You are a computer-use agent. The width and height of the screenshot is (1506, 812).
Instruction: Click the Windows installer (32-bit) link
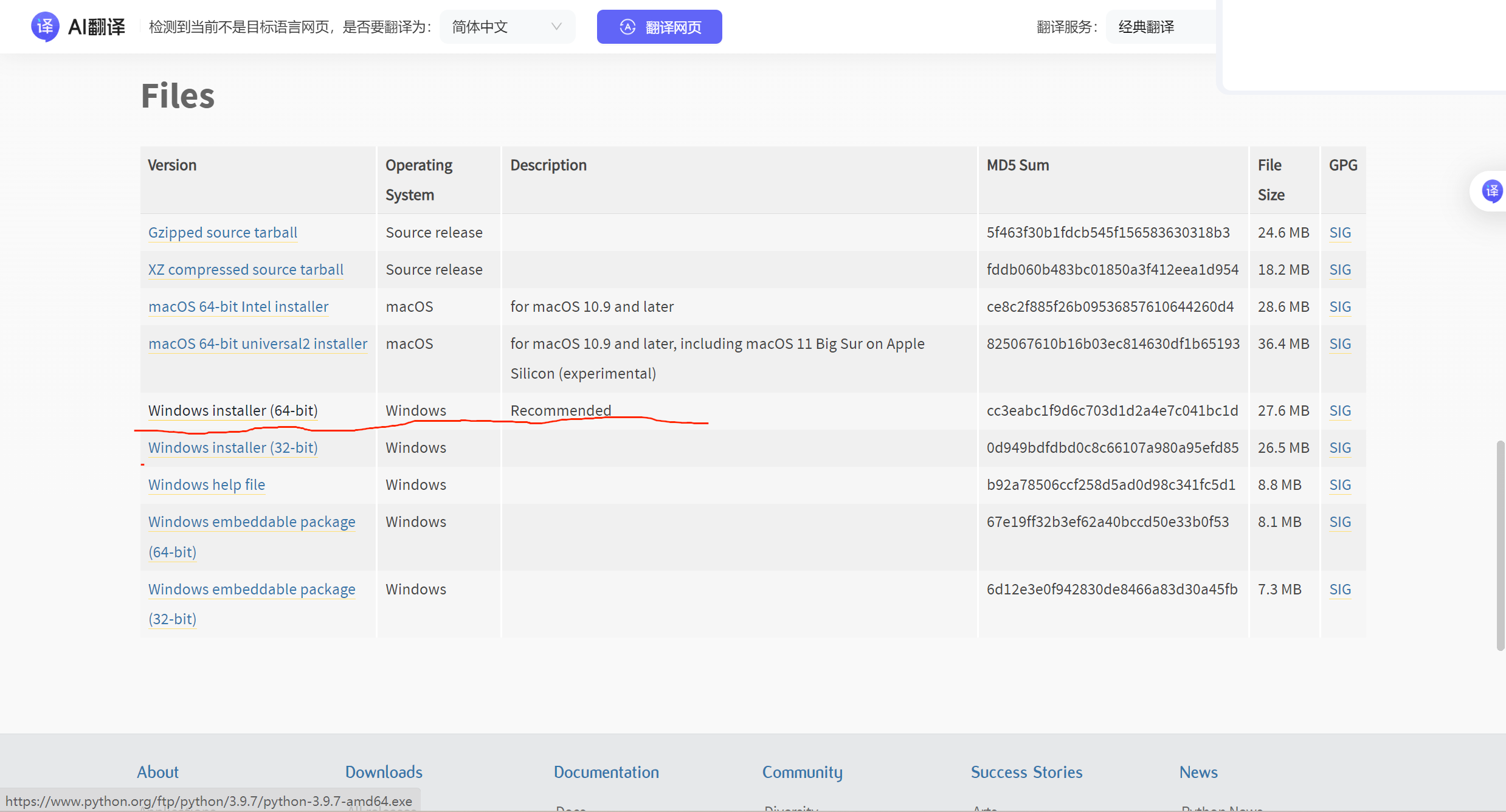coord(233,448)
